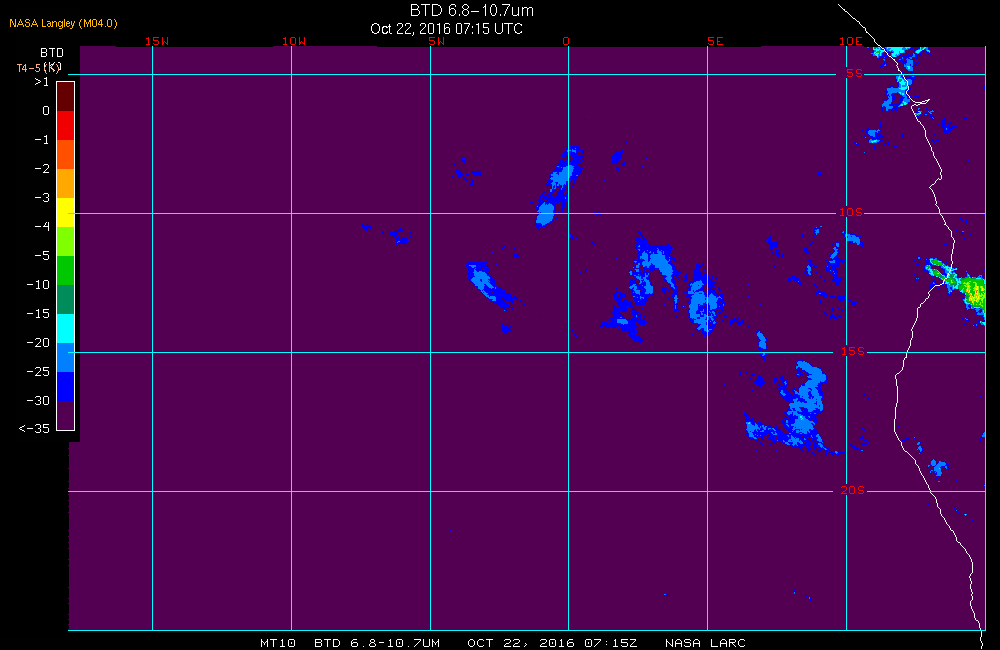Click the yellow legend color block
1000x650 pixels.
tap(66, 212)
